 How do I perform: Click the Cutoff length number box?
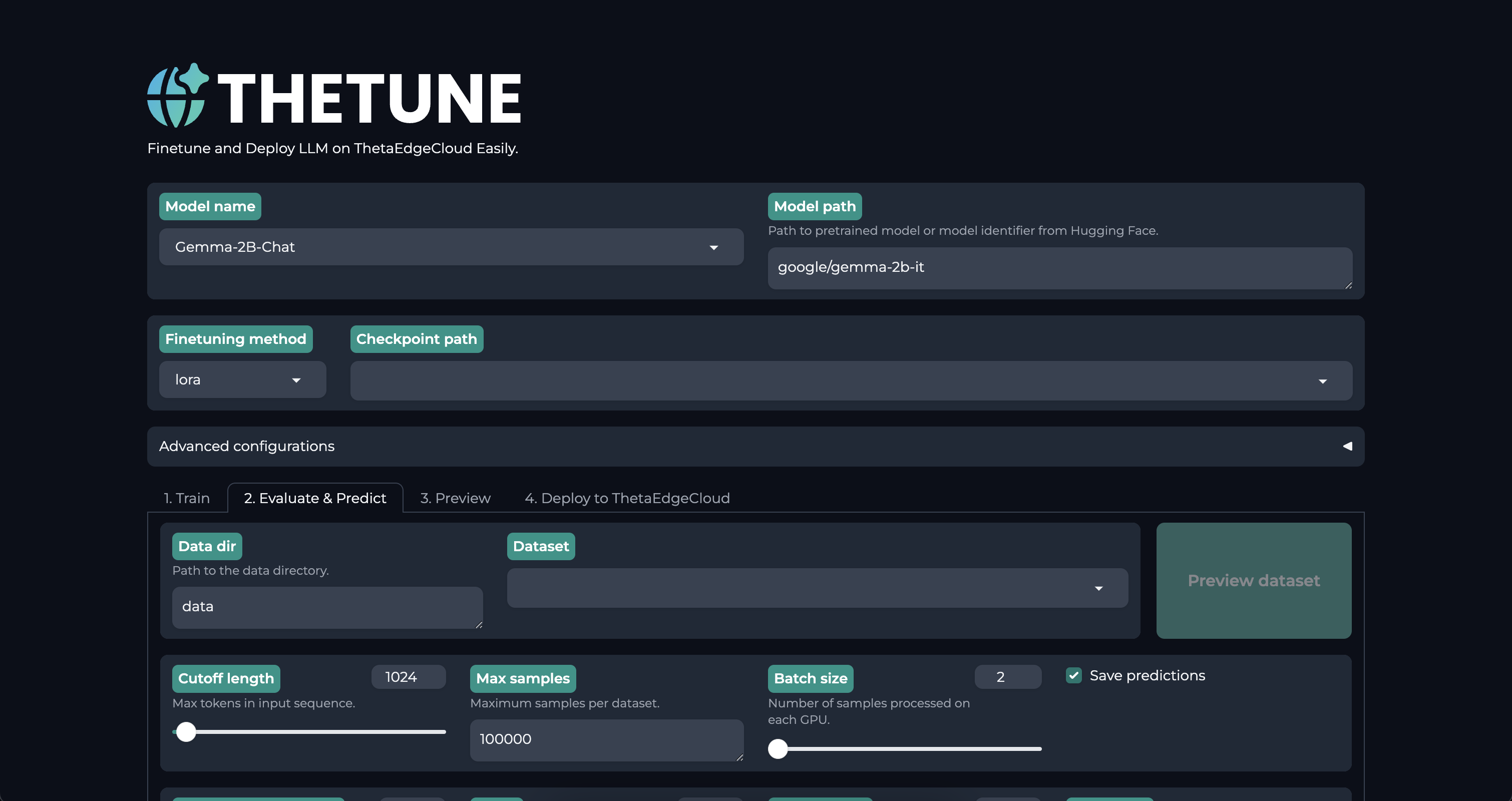408,677
